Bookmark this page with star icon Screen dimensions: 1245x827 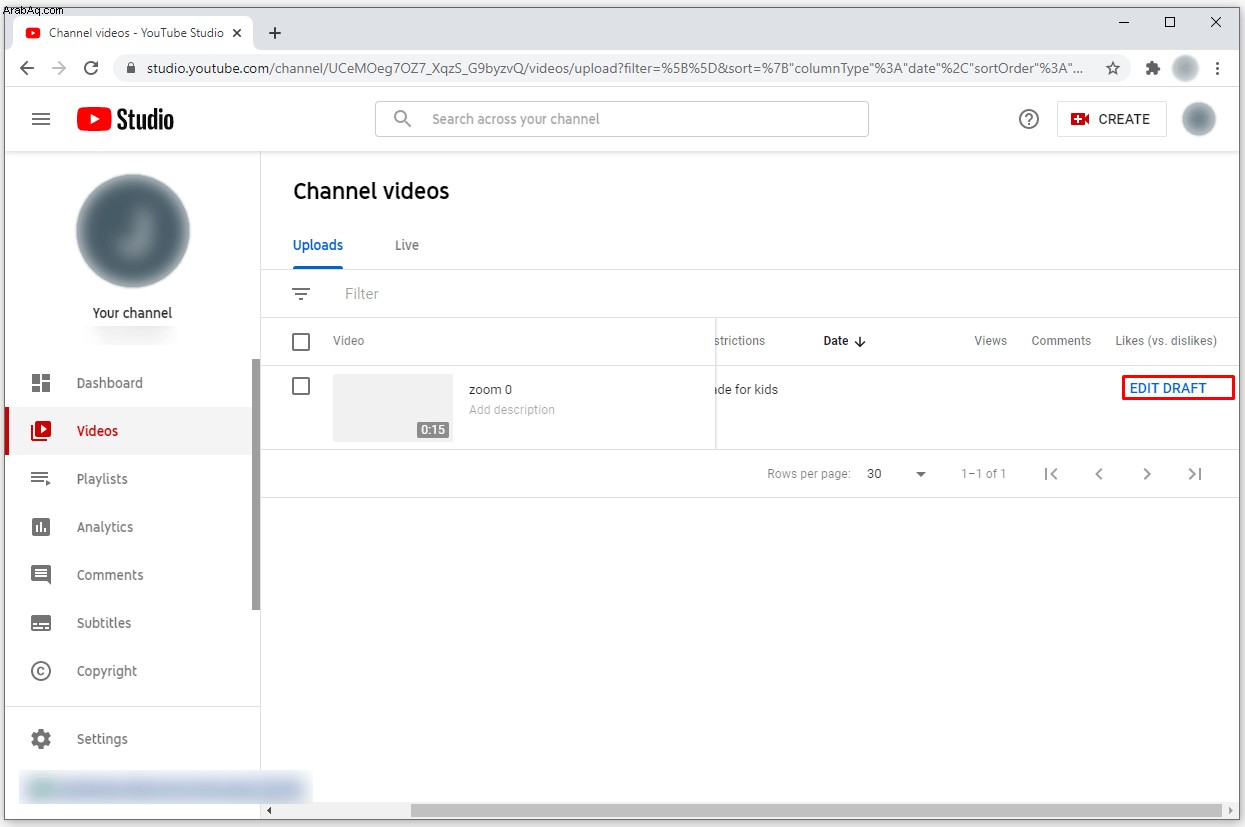1113,68
